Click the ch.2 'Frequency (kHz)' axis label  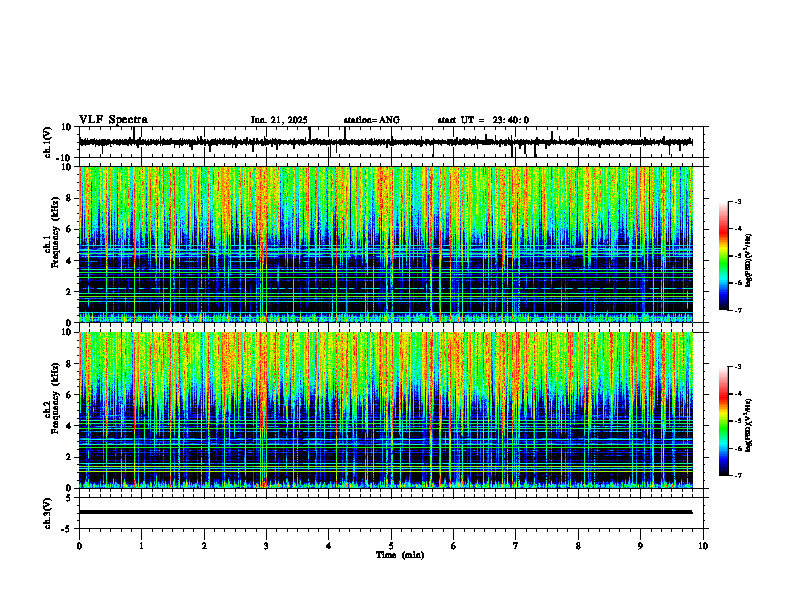[x=55, y=398]
